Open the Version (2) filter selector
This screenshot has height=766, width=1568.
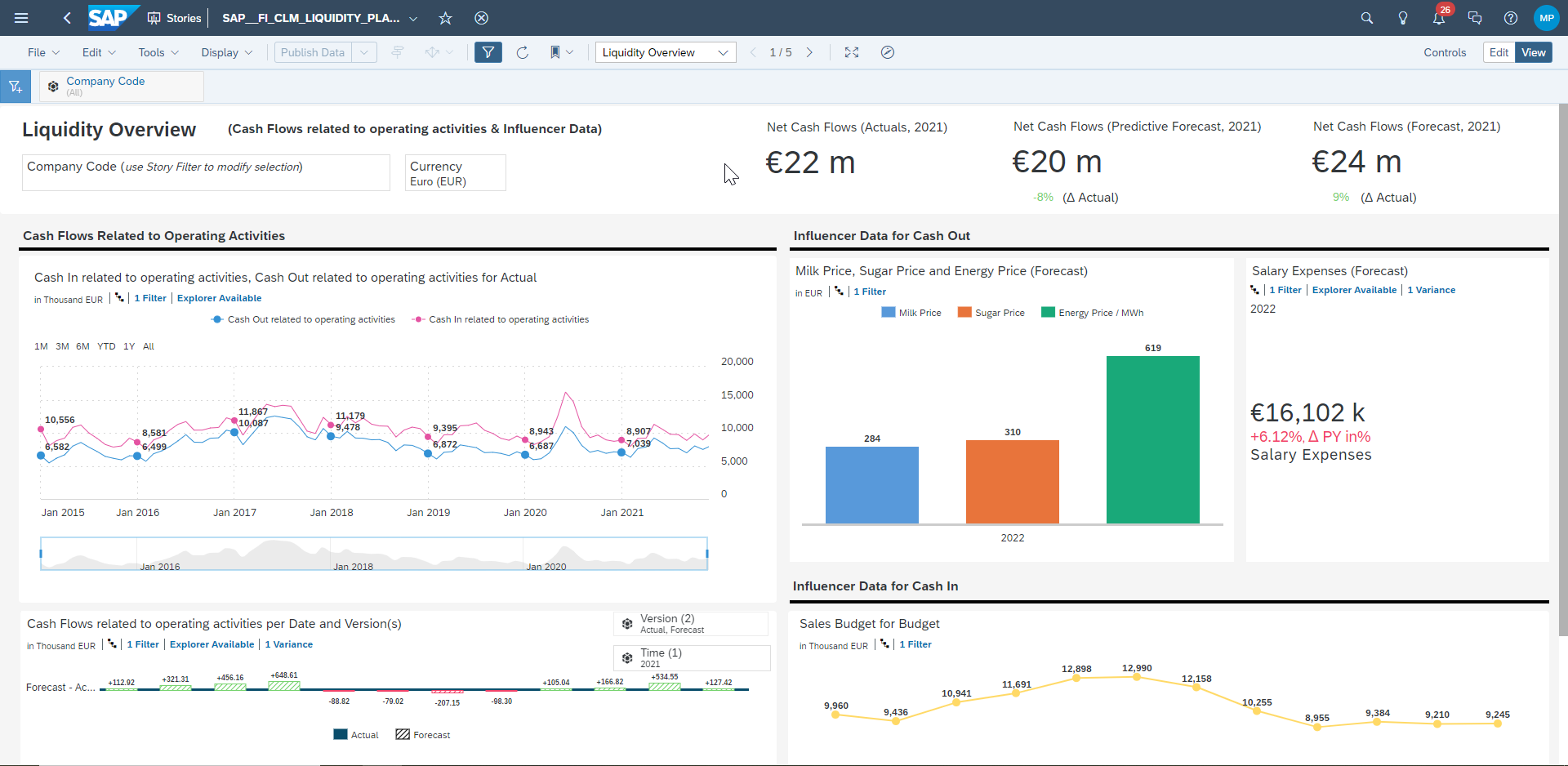(690, 624)
